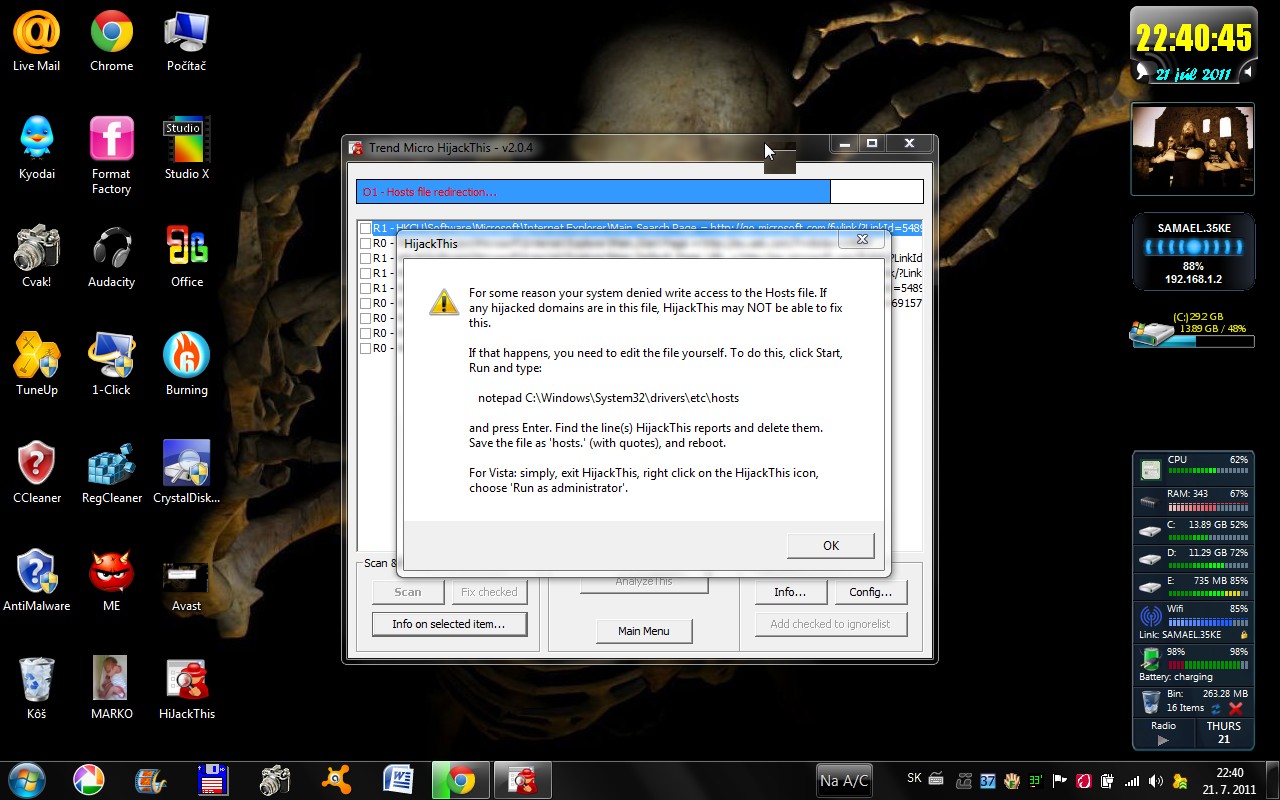Click the Na A/C power toolbar
Image resolution: width=1280 pixels, height=800 pixels.
pyautogui.click(x=844, y=781)
